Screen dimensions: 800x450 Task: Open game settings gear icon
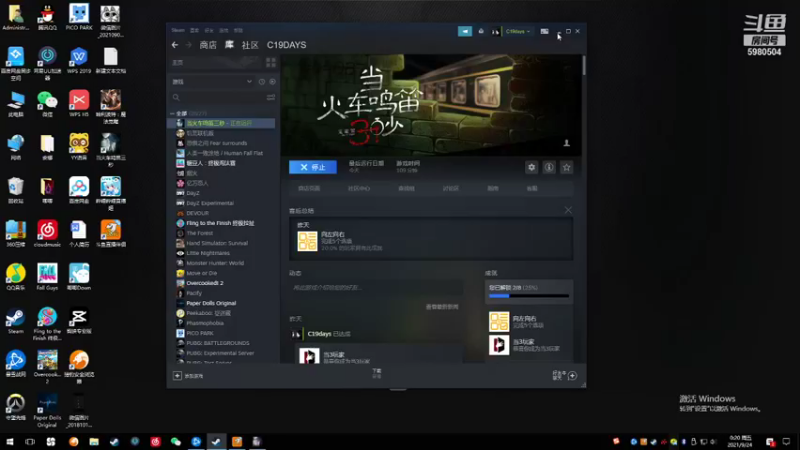pyautogui.click(x=532, y=167)
